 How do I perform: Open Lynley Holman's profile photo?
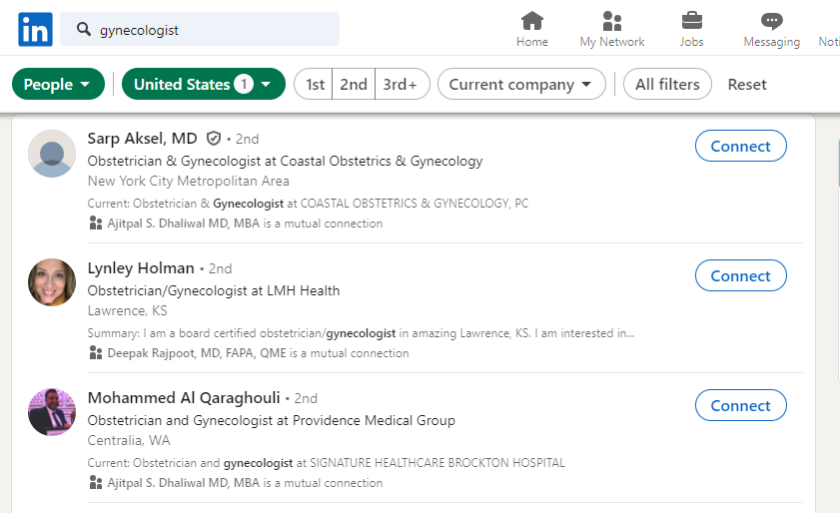point(52,283)
